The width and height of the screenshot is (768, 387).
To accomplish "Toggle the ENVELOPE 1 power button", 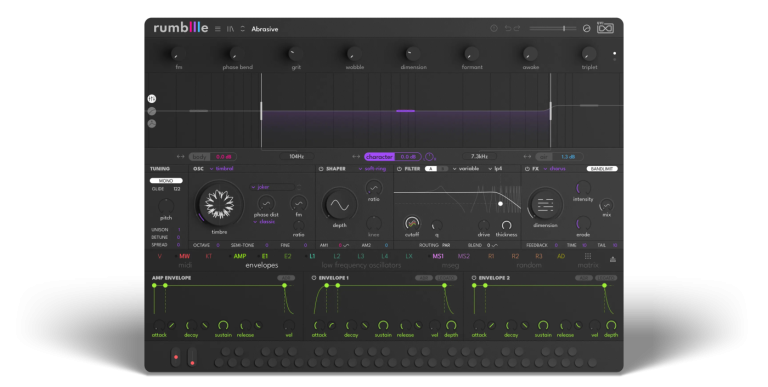I will 314,278.
